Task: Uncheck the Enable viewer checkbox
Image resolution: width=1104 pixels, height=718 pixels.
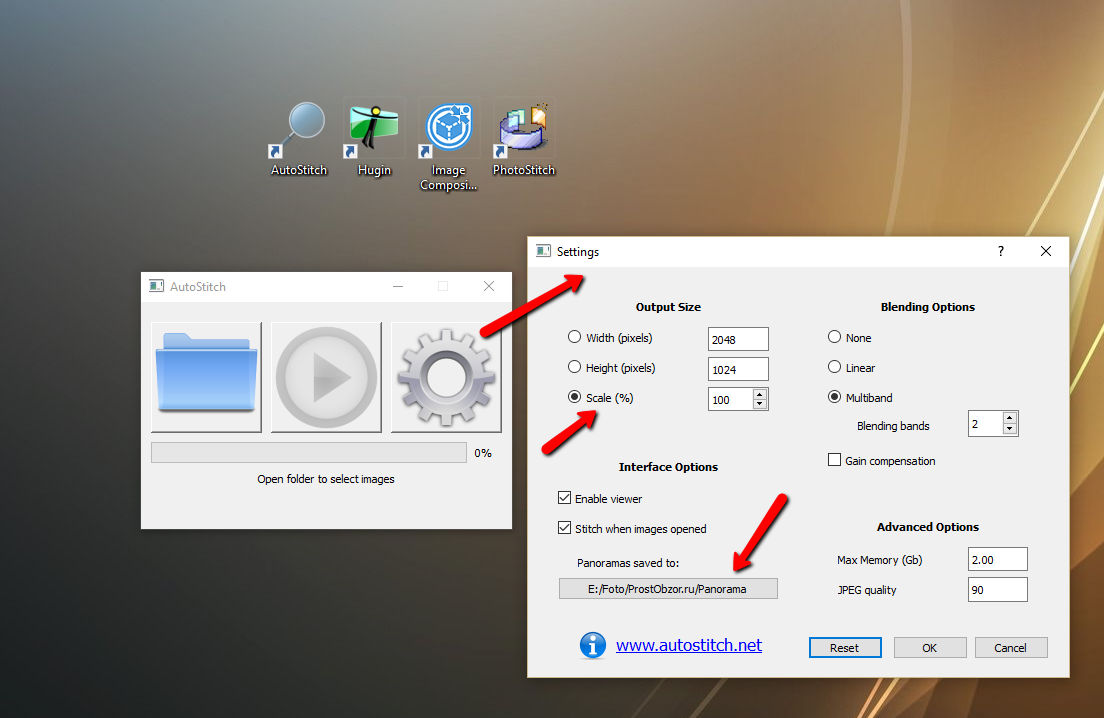Action: [565, 498]
